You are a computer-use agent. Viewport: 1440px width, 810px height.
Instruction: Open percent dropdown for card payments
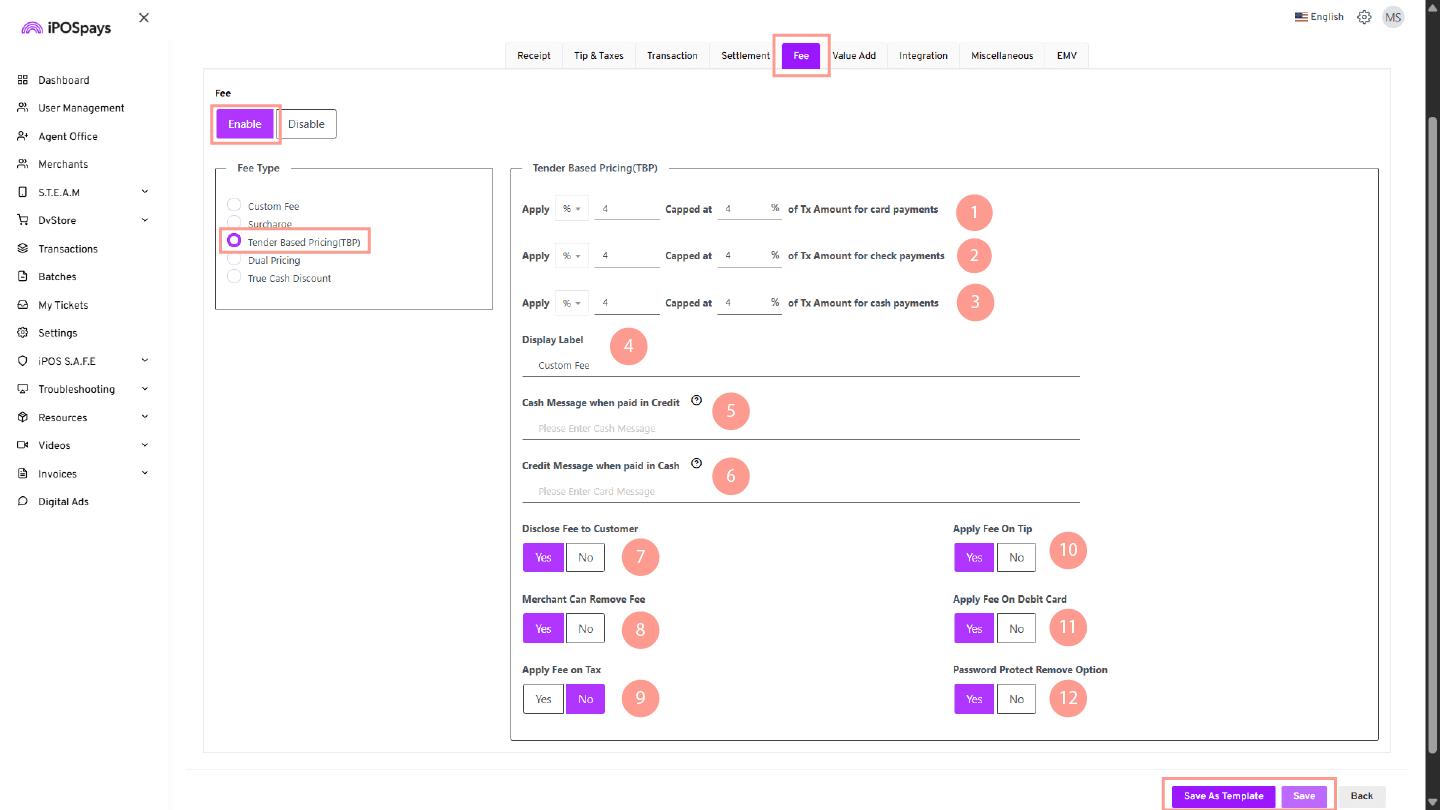[571, 209]
